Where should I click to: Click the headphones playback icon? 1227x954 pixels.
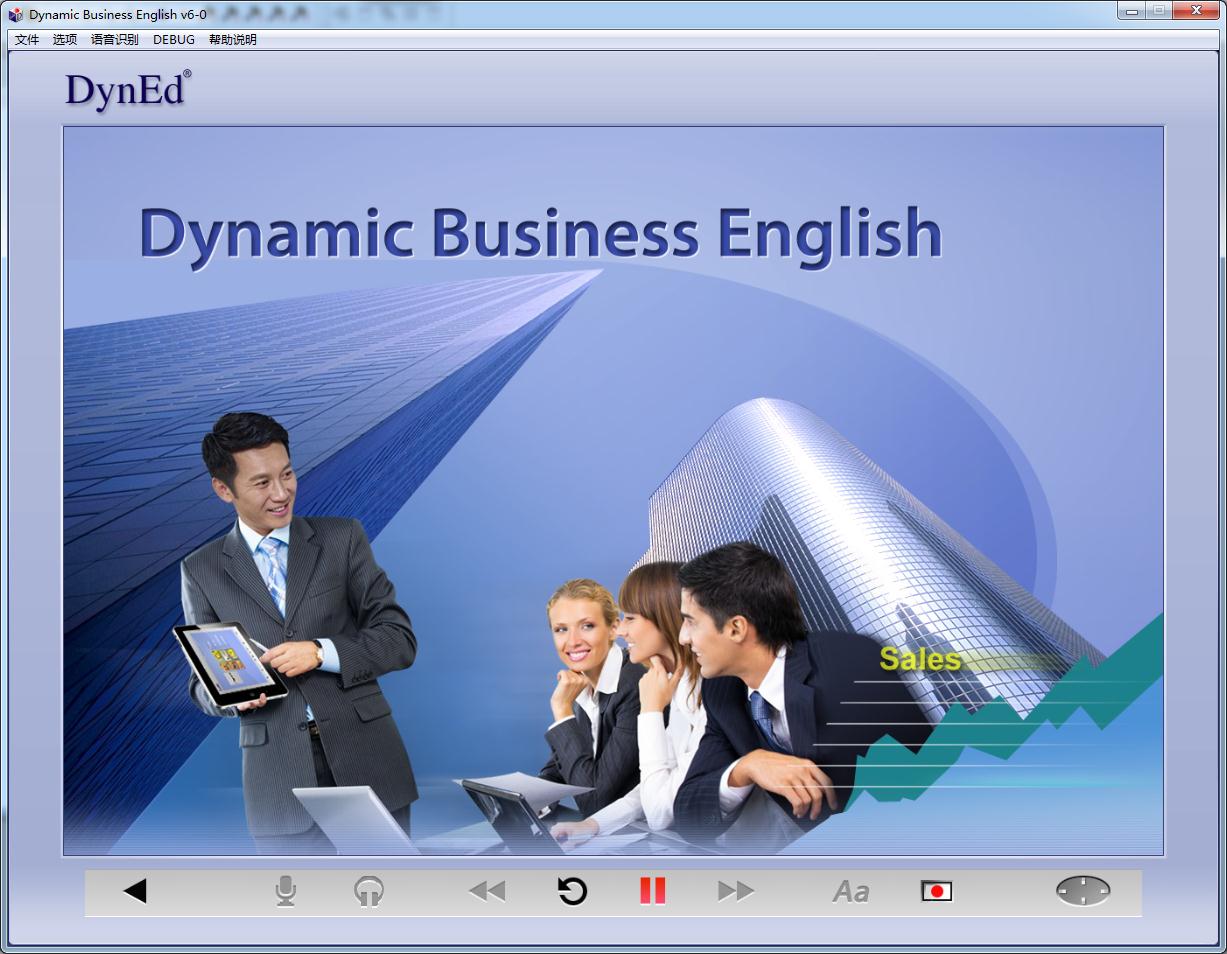(369, 891)
